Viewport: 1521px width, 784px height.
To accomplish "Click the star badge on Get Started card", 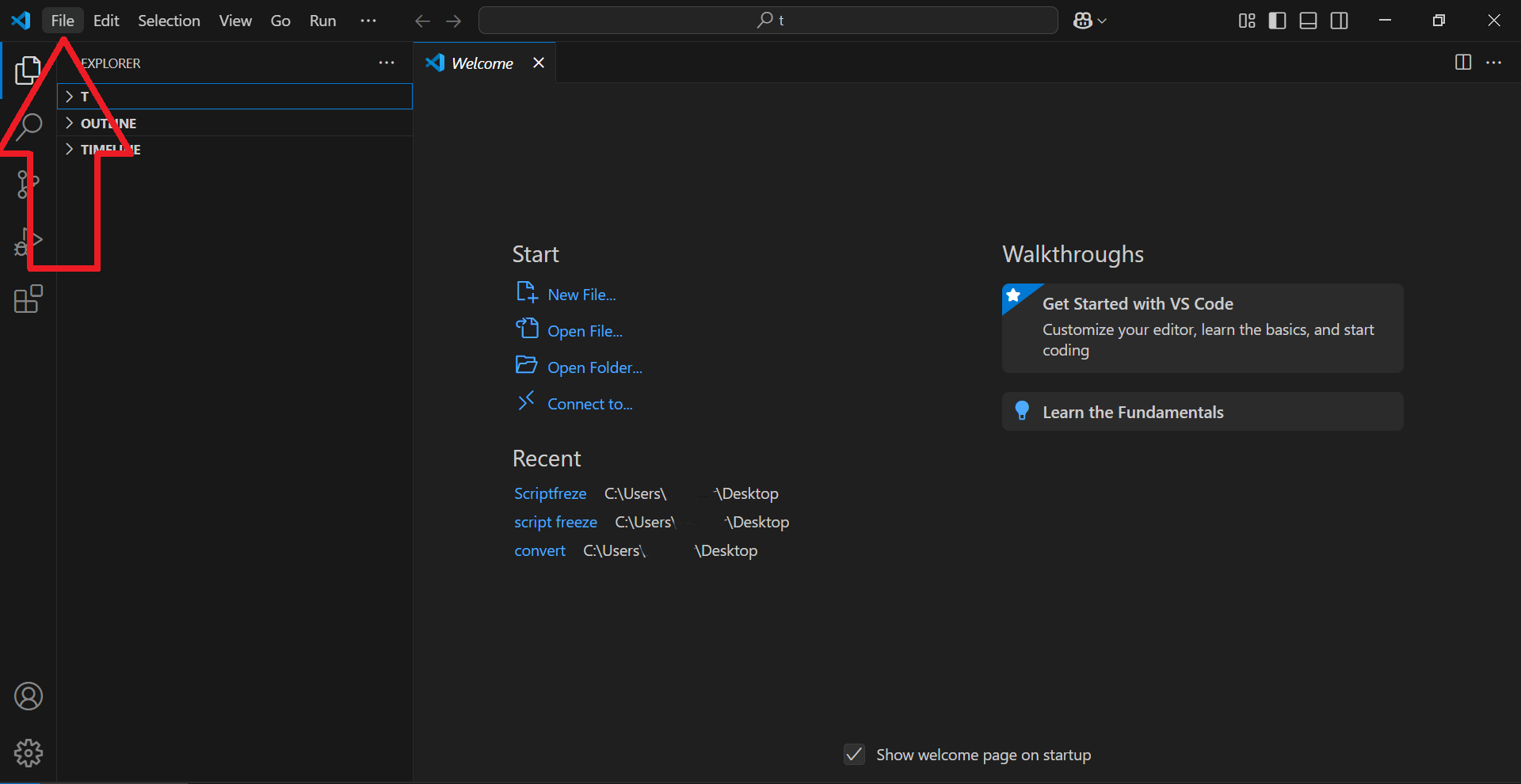I will tap(1013, 295).
